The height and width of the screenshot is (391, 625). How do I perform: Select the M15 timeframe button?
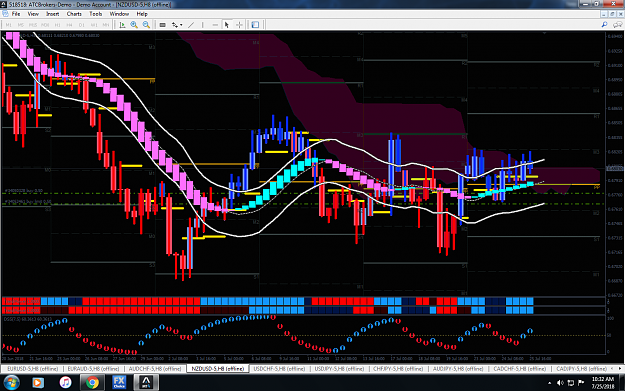pos(33,25)
